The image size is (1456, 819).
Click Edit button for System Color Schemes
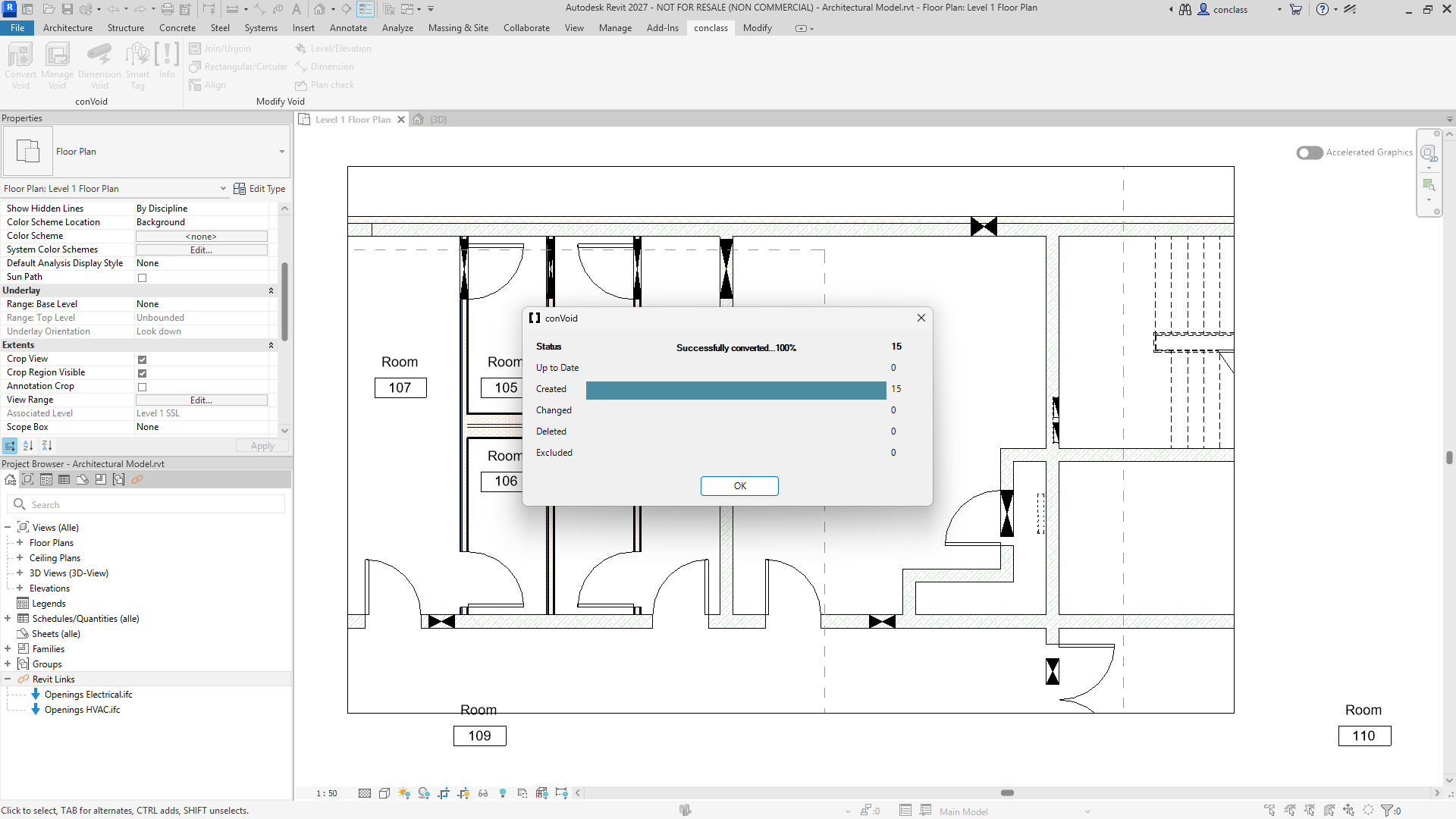pos(201,250)
